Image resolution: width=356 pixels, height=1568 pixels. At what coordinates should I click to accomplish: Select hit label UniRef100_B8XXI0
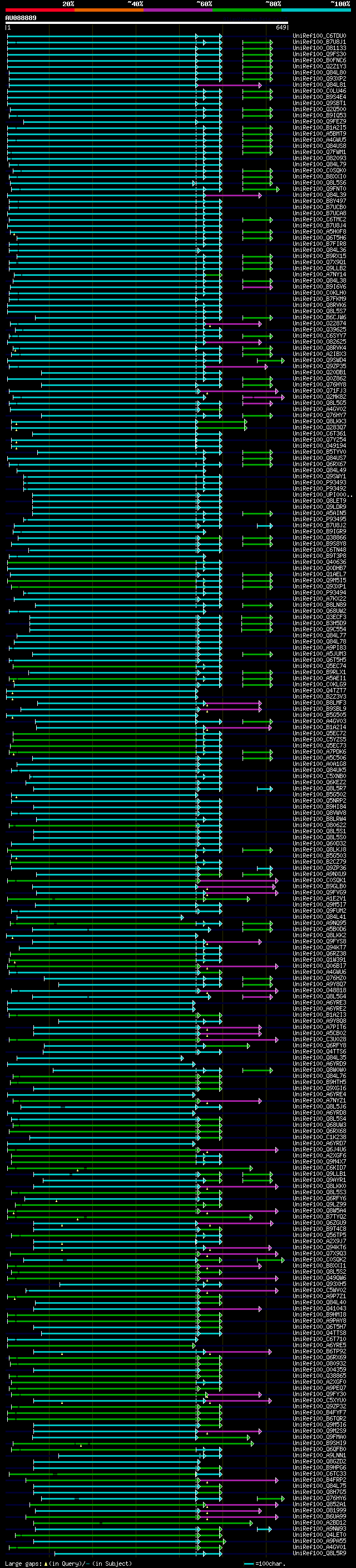(x=319, y=176)
